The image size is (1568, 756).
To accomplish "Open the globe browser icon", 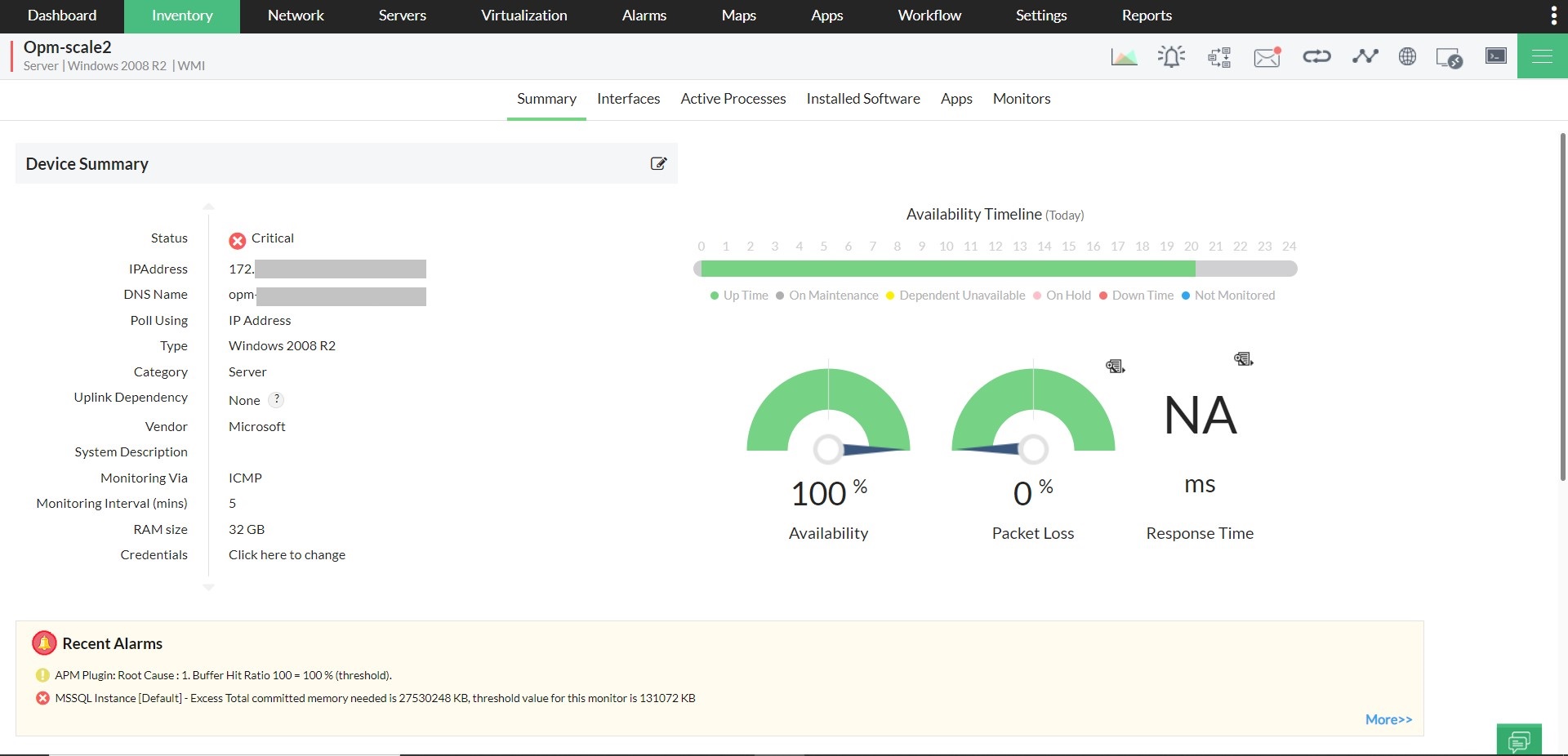I will [x=1407, y=56].
